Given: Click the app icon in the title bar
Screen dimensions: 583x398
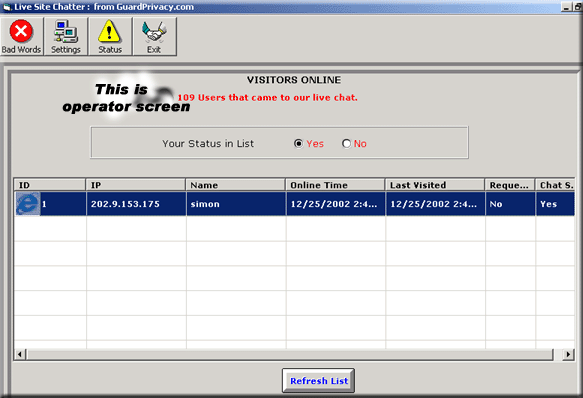Looking at the screenshot, I should coord(7,7).
